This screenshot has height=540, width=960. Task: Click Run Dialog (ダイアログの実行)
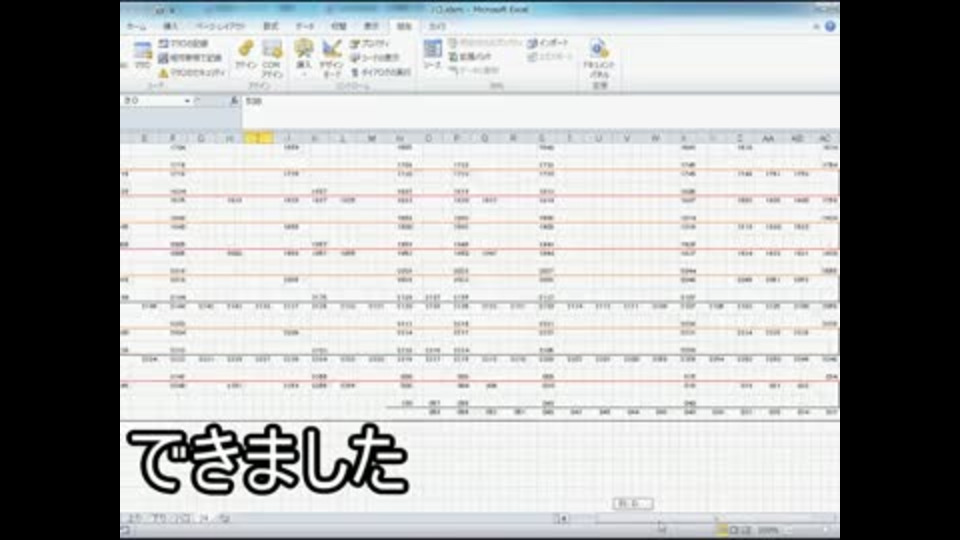tap(380, 72)
